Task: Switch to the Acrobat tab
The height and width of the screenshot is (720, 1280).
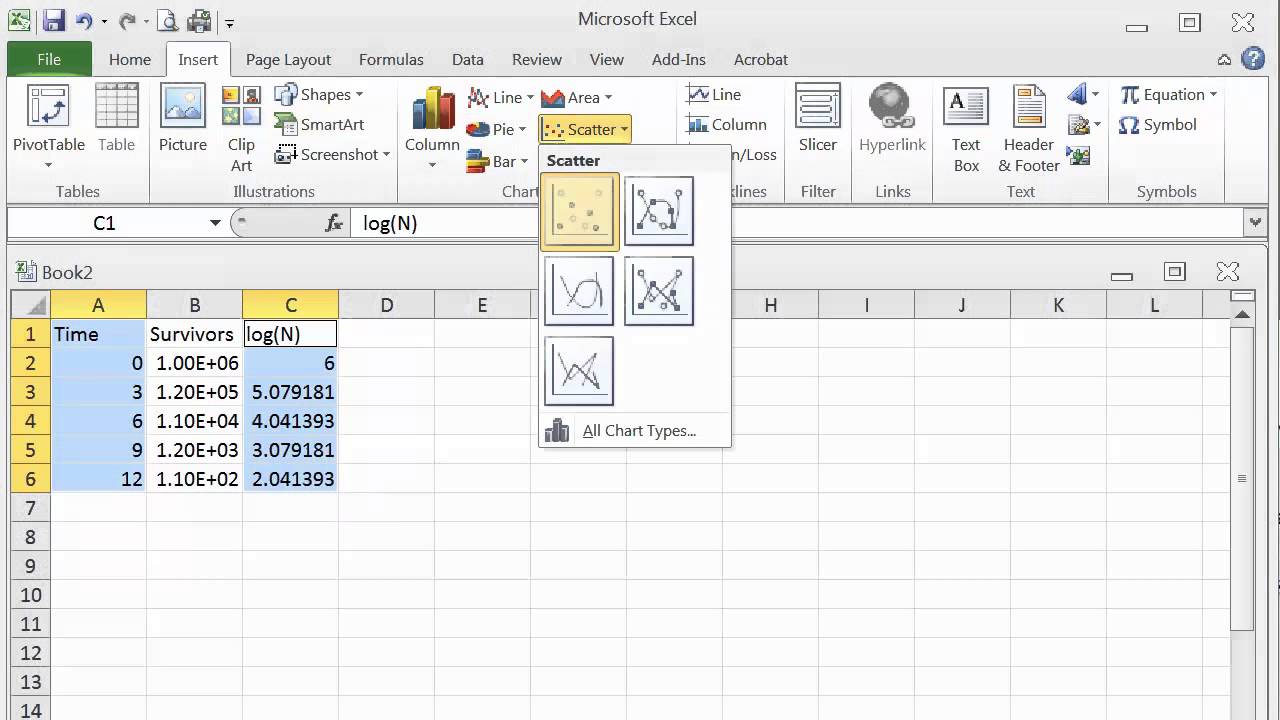Action: (x=761, y=59)
